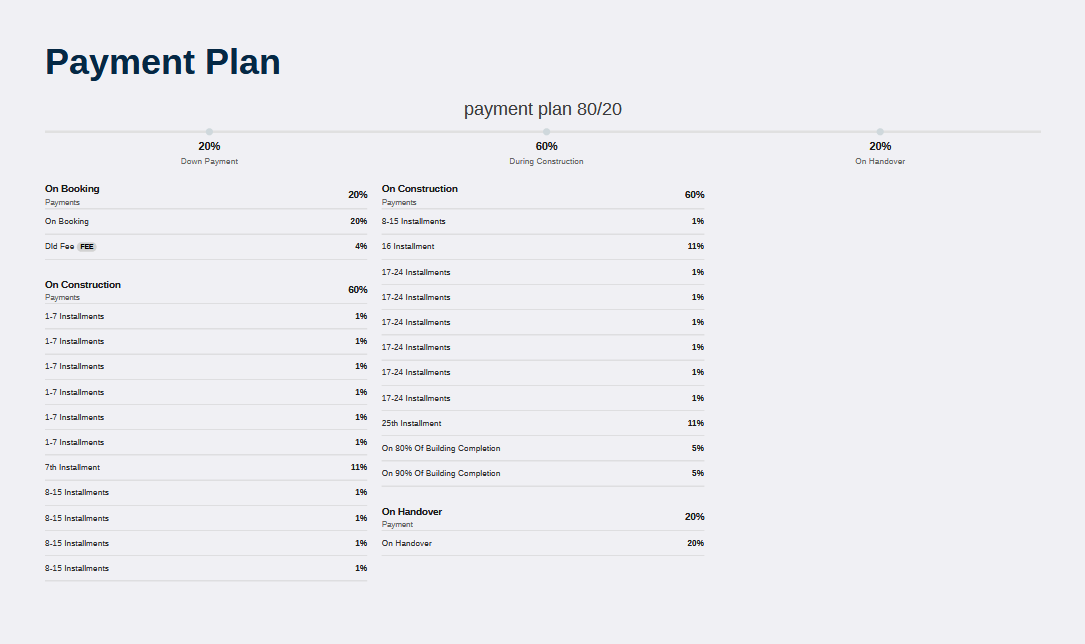Click the 20% On Handover timeline dot

879,131
